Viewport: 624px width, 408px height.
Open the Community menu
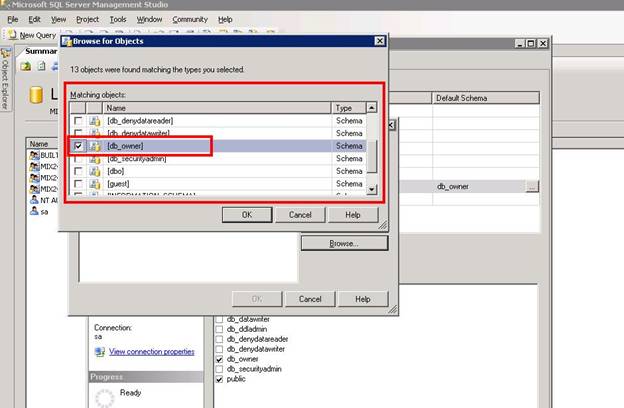(189, 19)
